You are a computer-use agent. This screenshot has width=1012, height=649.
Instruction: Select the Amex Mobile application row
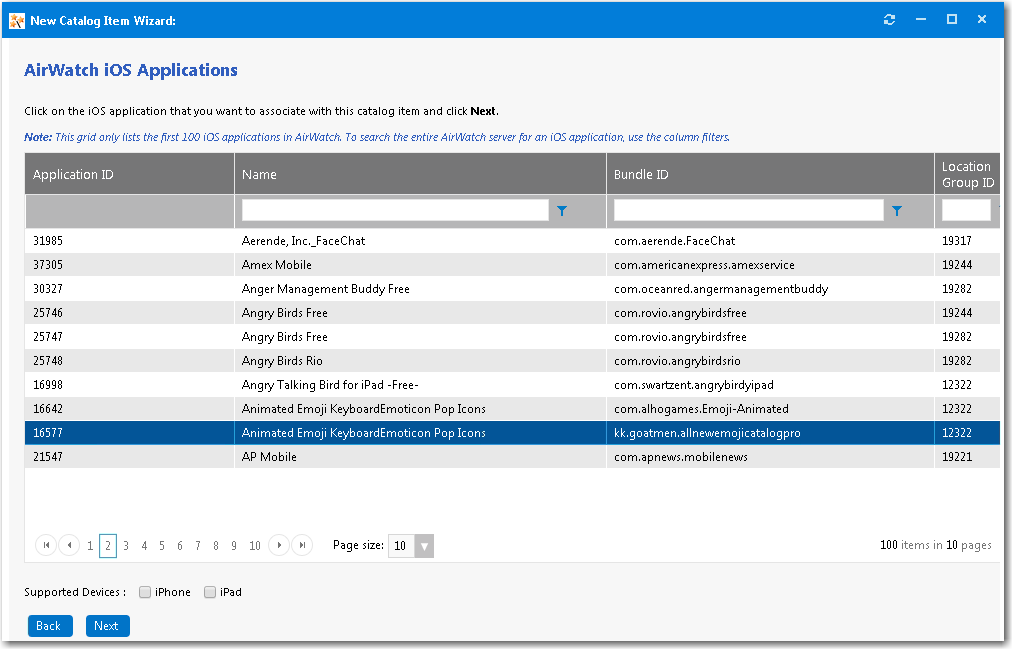(x=512, y=265)
